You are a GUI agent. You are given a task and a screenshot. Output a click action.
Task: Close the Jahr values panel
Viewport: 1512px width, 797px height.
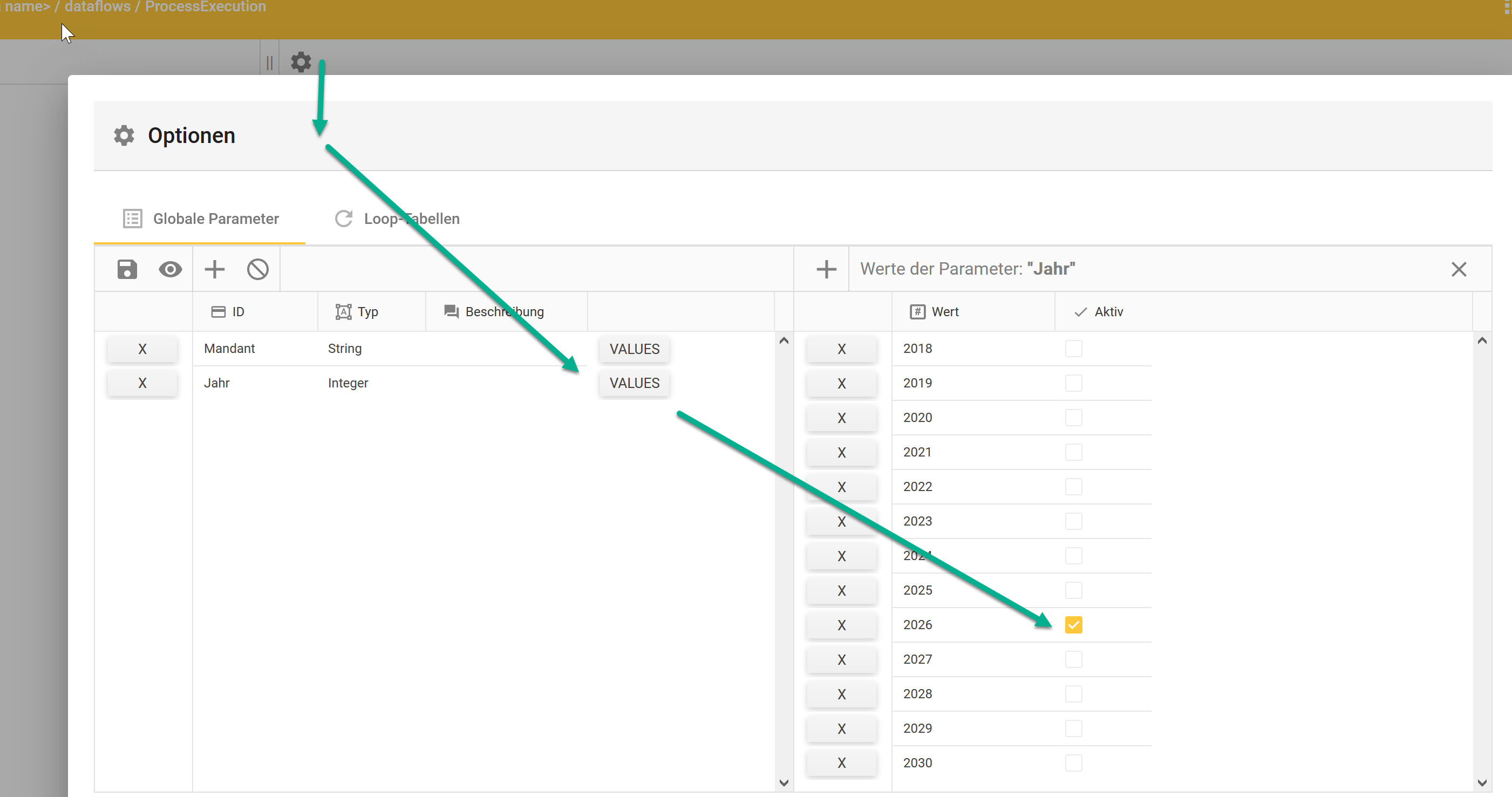pyautogui.click(x=1459, y=269)
